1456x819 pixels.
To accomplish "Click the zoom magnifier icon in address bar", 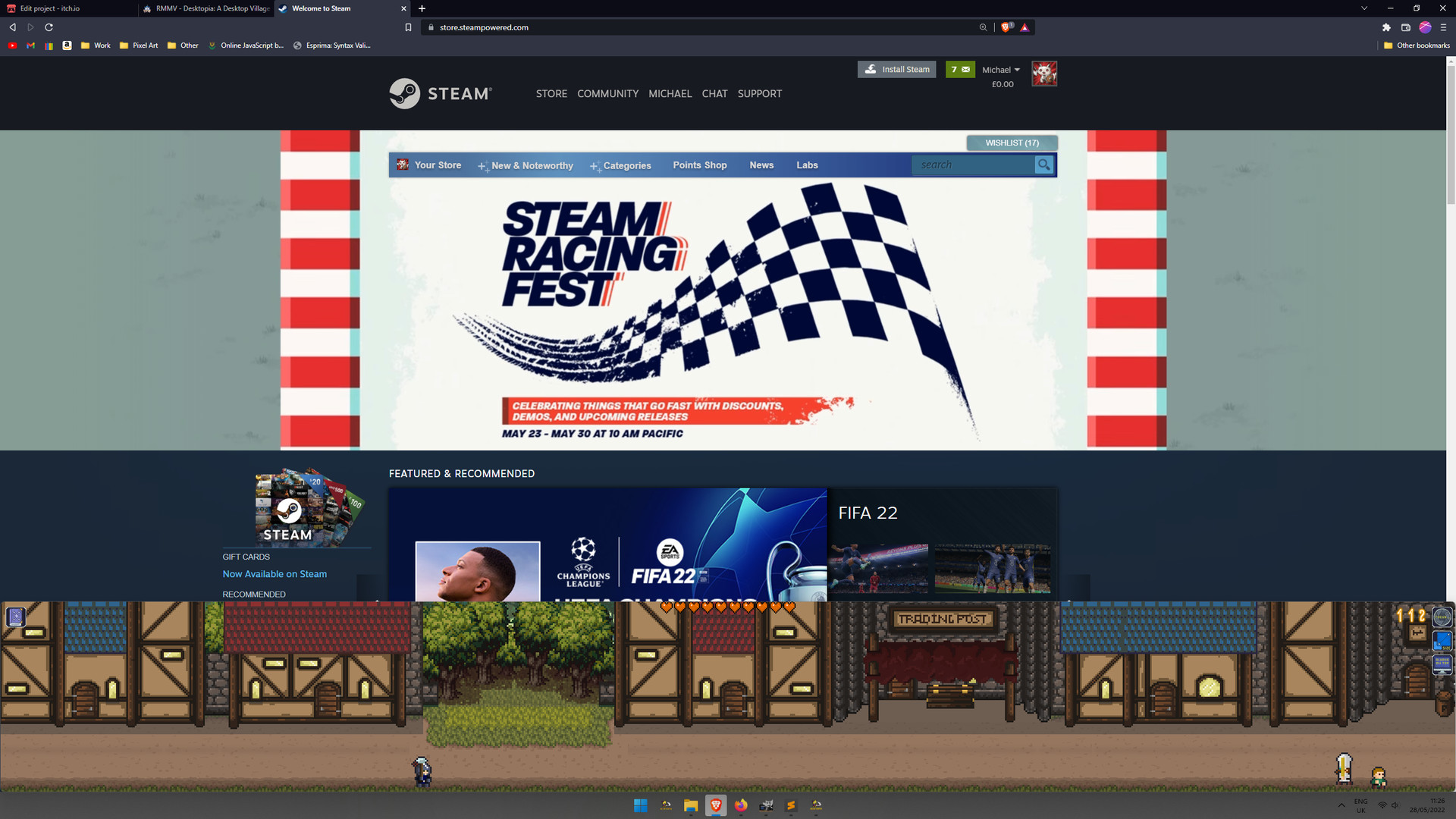I will tap(983, 27).
